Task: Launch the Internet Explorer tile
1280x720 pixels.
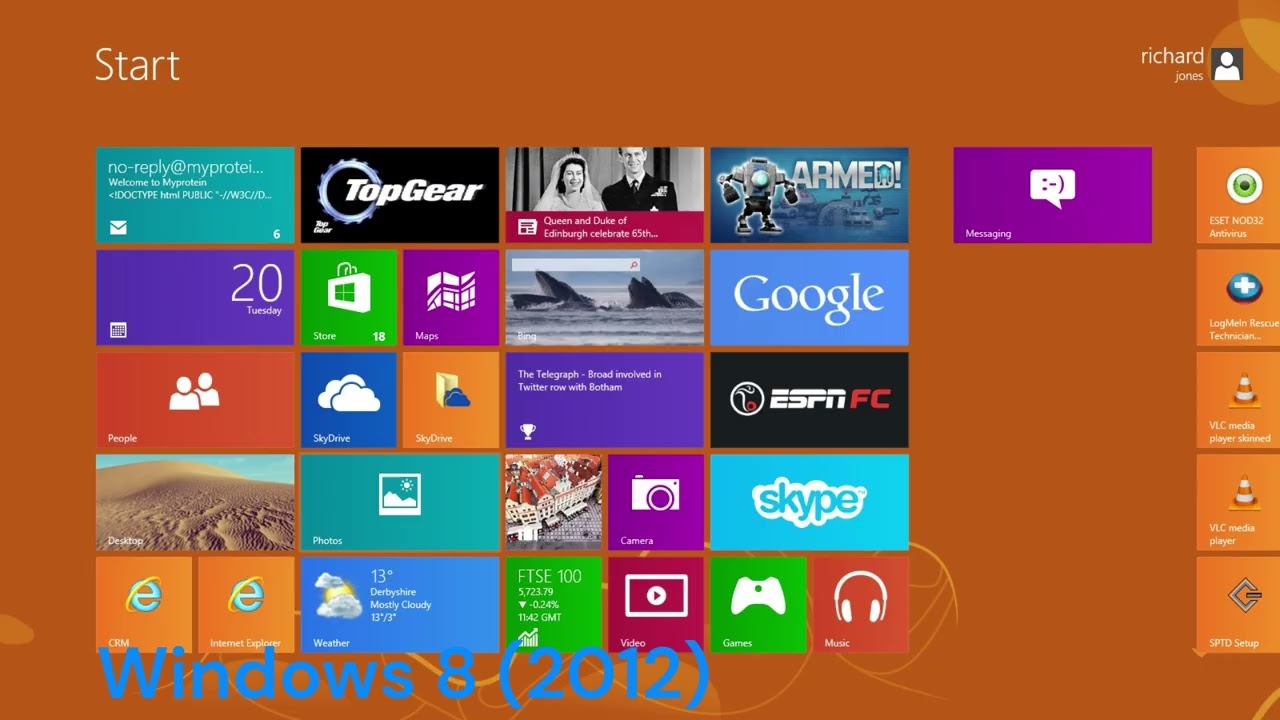Action: (246, 605)
